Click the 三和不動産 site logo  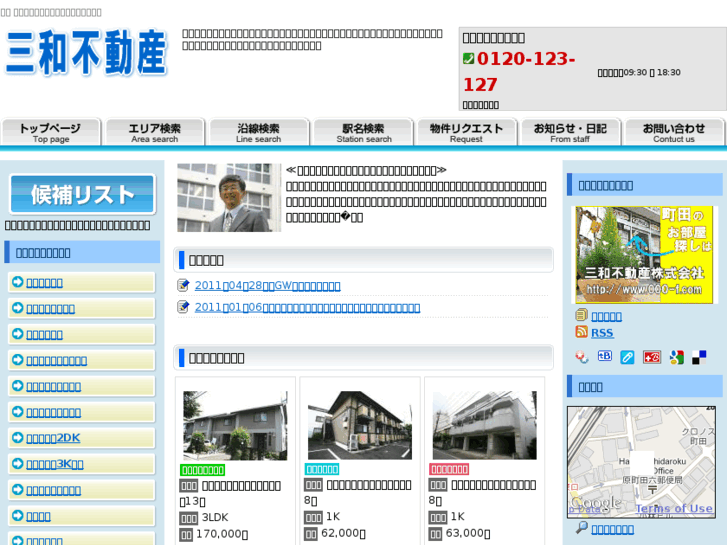86,52
